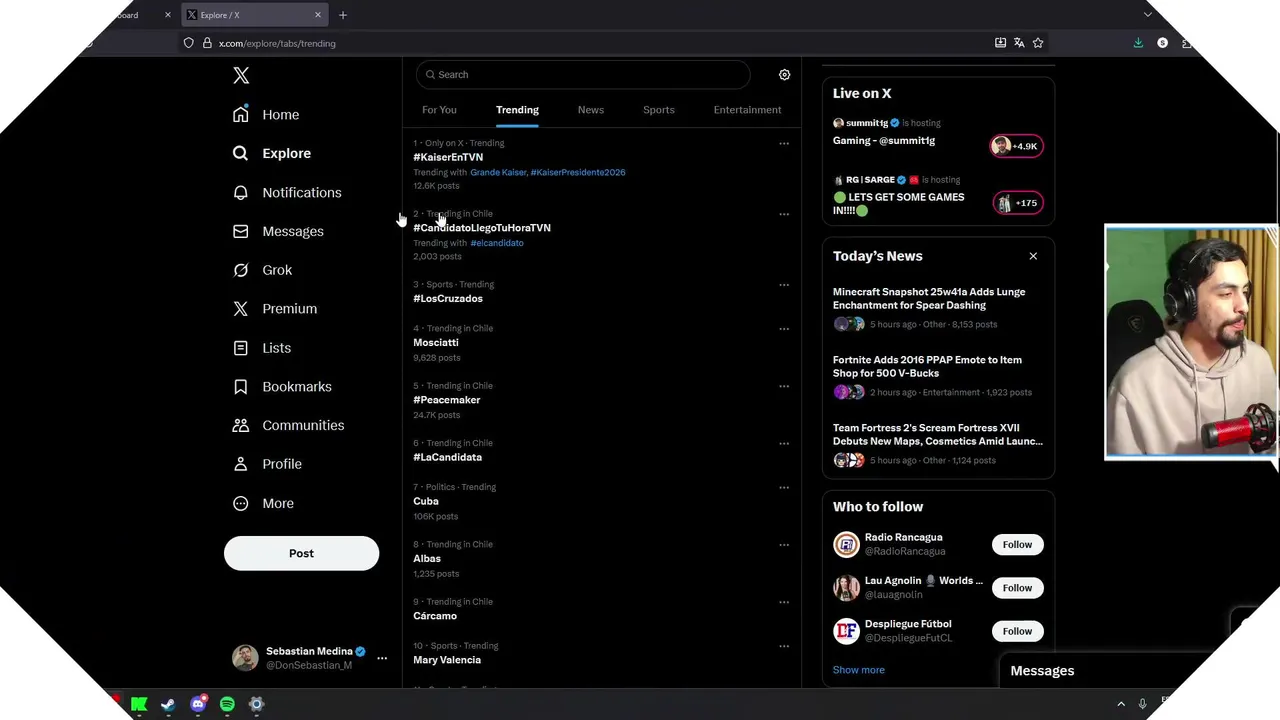Open Minecraft Snapshot 25w41a news story

[929, 298]
